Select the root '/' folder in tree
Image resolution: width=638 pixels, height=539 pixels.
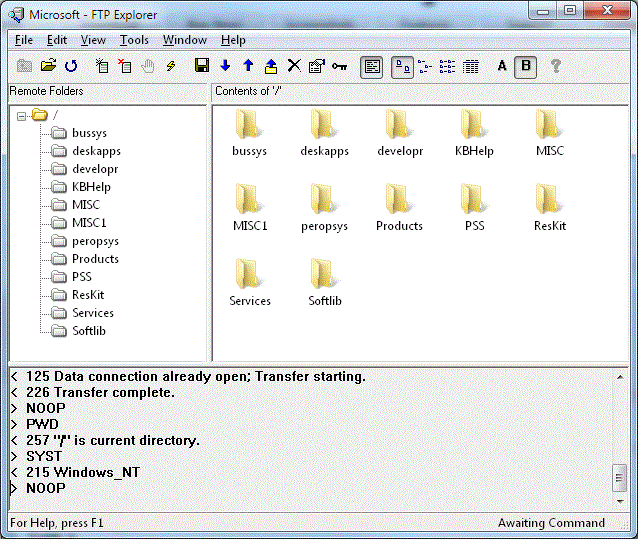tap(45, 115)
